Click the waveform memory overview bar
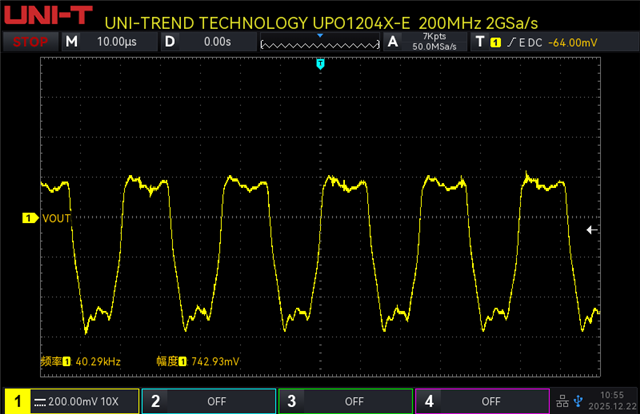The height and width of the screenshot is (414, 640). 320,42
